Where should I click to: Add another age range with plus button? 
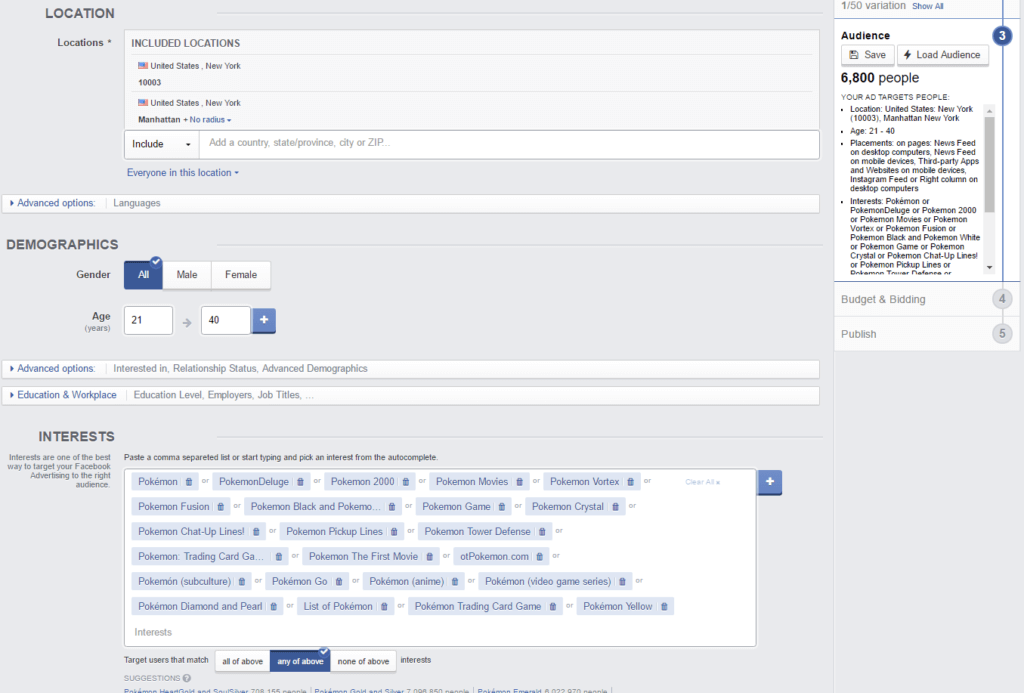[264, 320]
